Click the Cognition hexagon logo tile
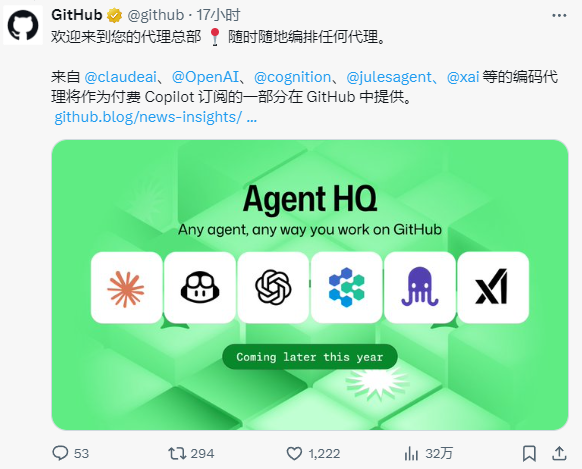Viewport: 582px width, 469px height. 347,288
